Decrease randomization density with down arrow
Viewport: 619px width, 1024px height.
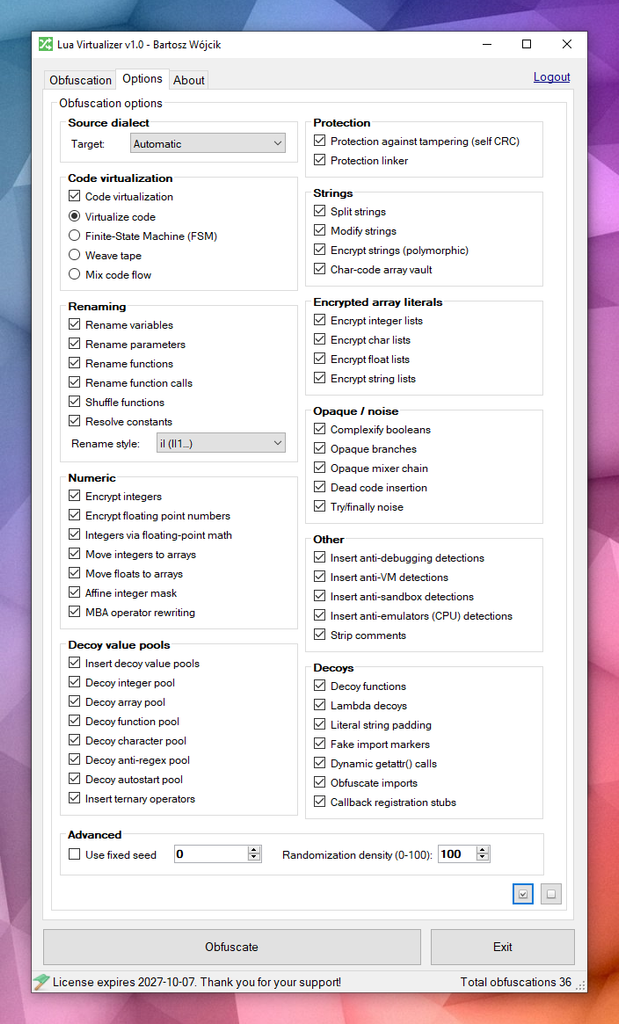pos(483,858)
